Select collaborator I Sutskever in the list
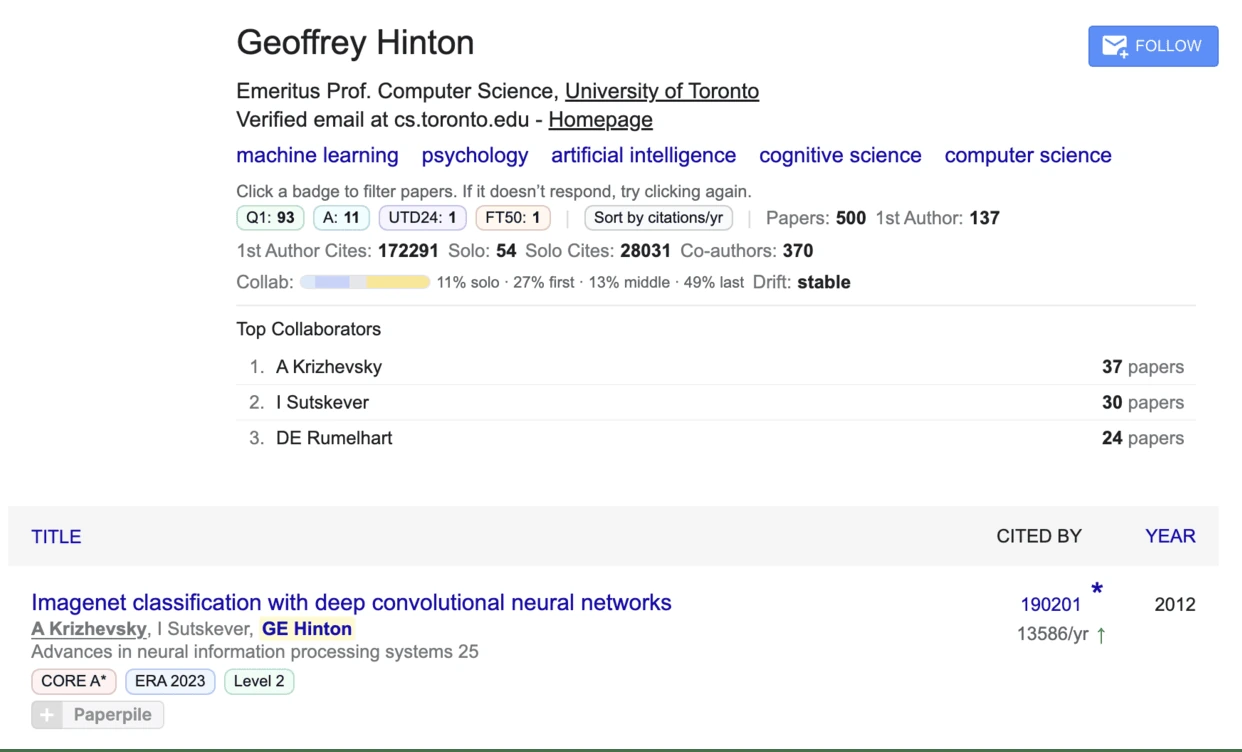This screenshot has width=1242, height=752. tap(322, 403)
